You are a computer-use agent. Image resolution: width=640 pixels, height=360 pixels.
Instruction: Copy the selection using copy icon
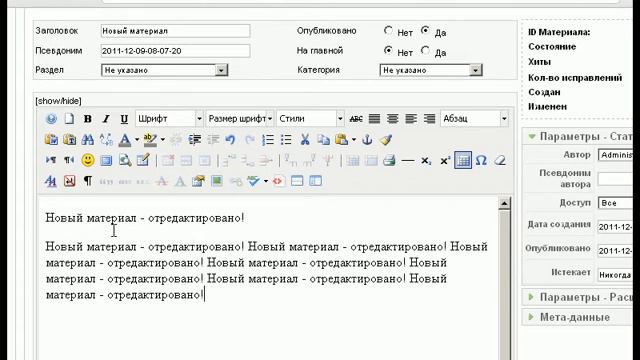(323, 140)
